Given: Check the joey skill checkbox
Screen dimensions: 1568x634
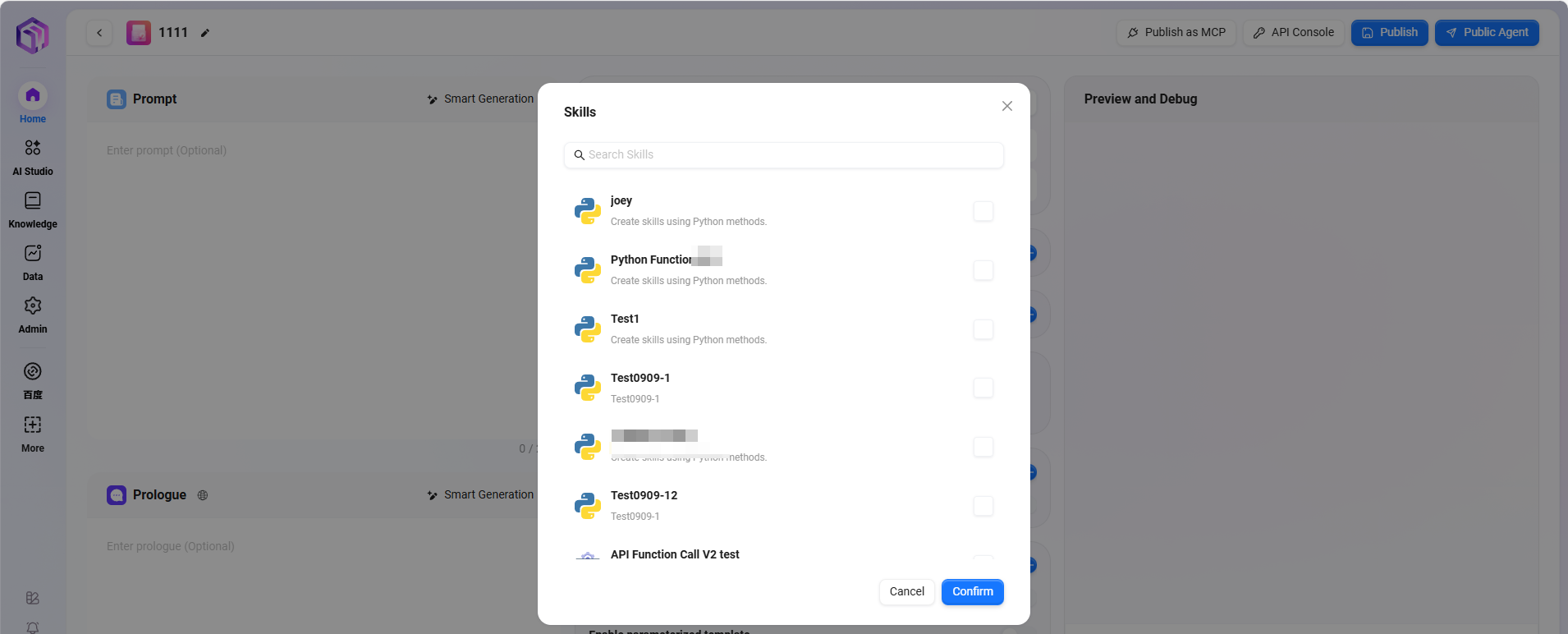Looking at the screenshot, I should point(983,211).
